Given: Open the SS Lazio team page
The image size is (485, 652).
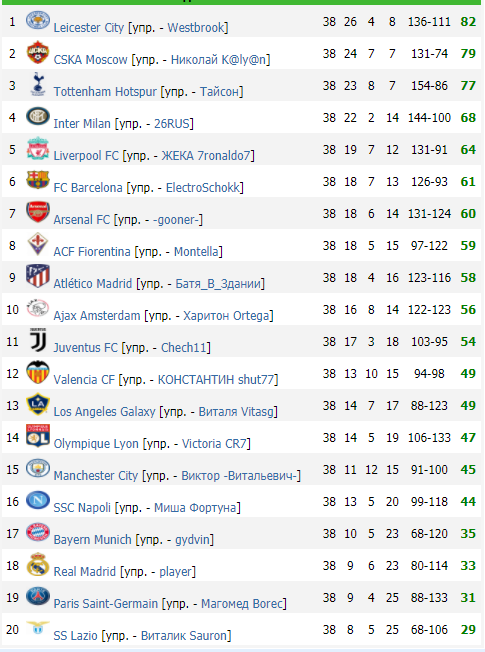Looking at the screenshot, I should [75, 635].
